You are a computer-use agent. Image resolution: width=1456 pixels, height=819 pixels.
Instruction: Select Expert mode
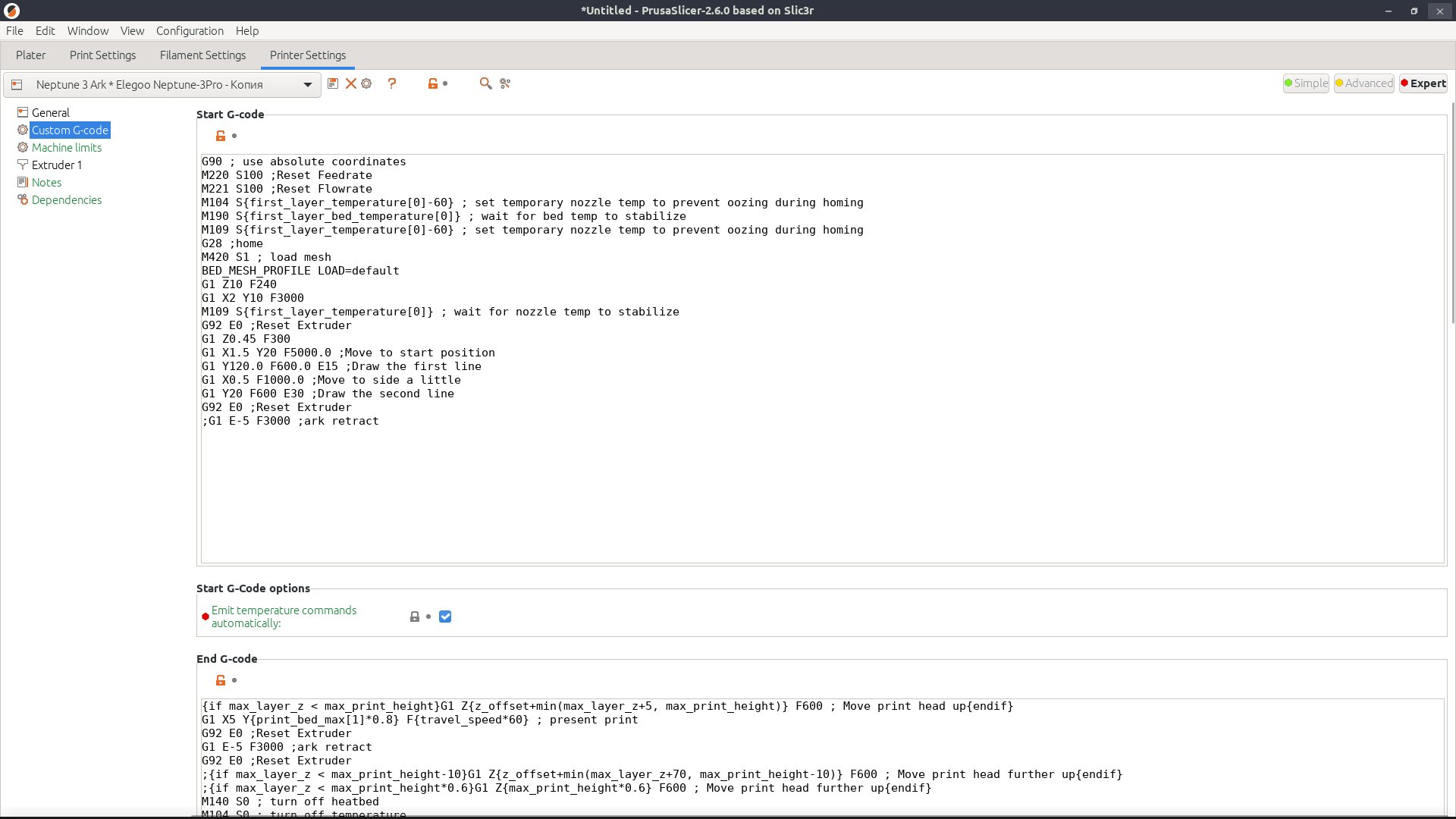(1423, 83)
